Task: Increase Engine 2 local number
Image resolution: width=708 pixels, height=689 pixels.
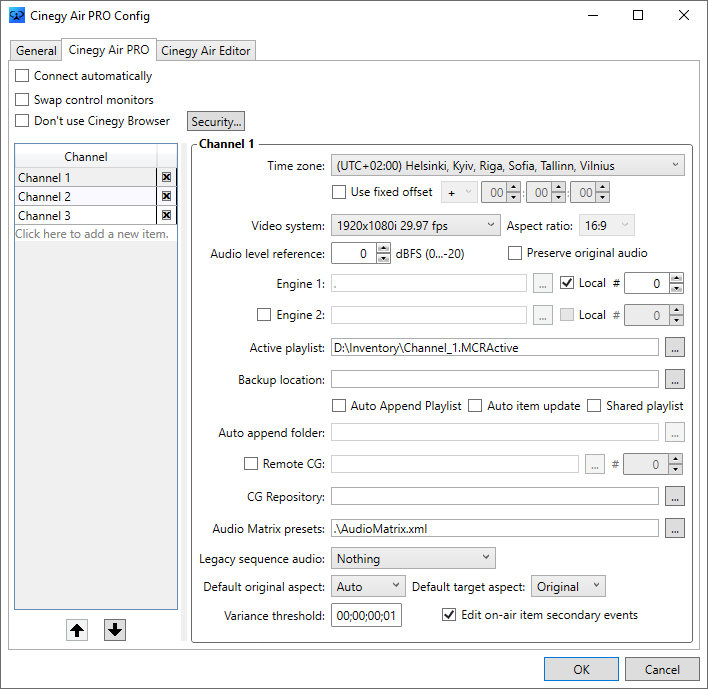Action: coord(676,310)
